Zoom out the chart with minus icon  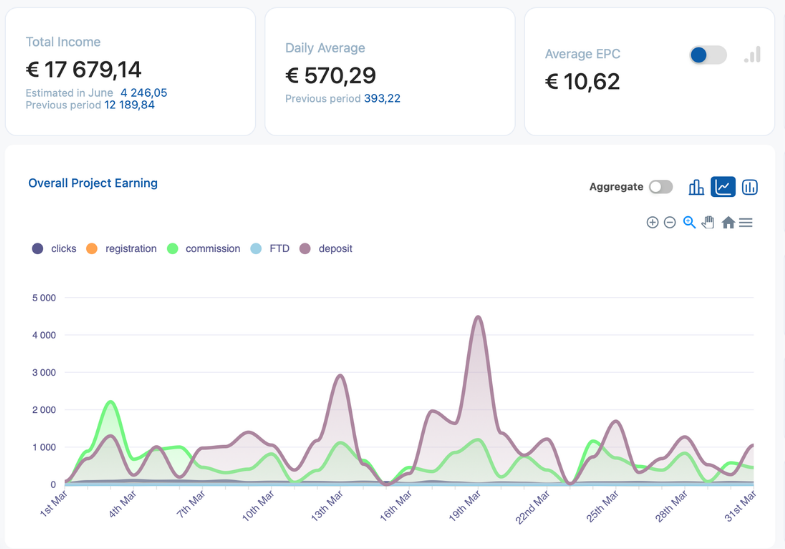pos(670,222)
